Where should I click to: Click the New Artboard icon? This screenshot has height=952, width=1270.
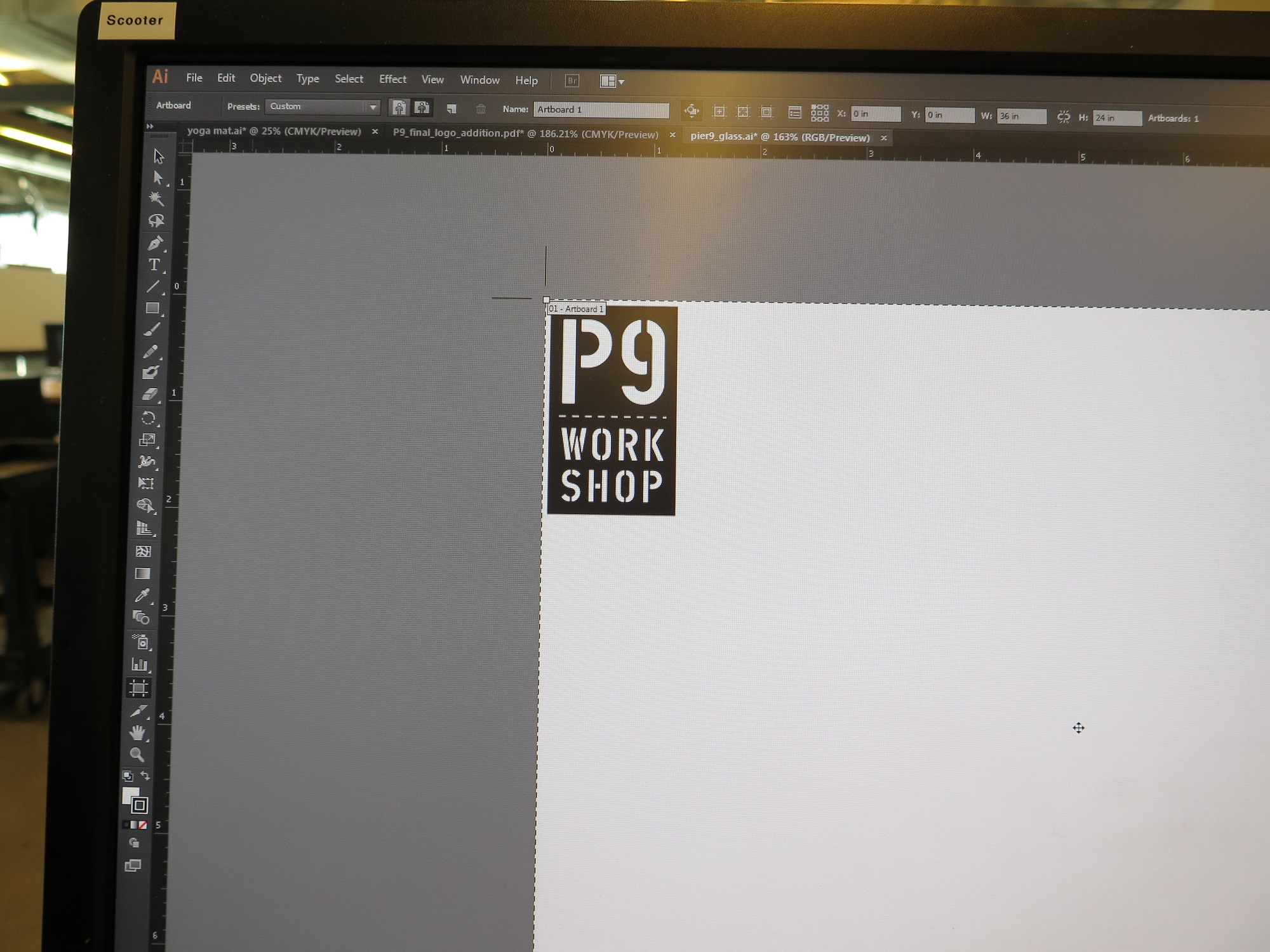pos(451,109)
